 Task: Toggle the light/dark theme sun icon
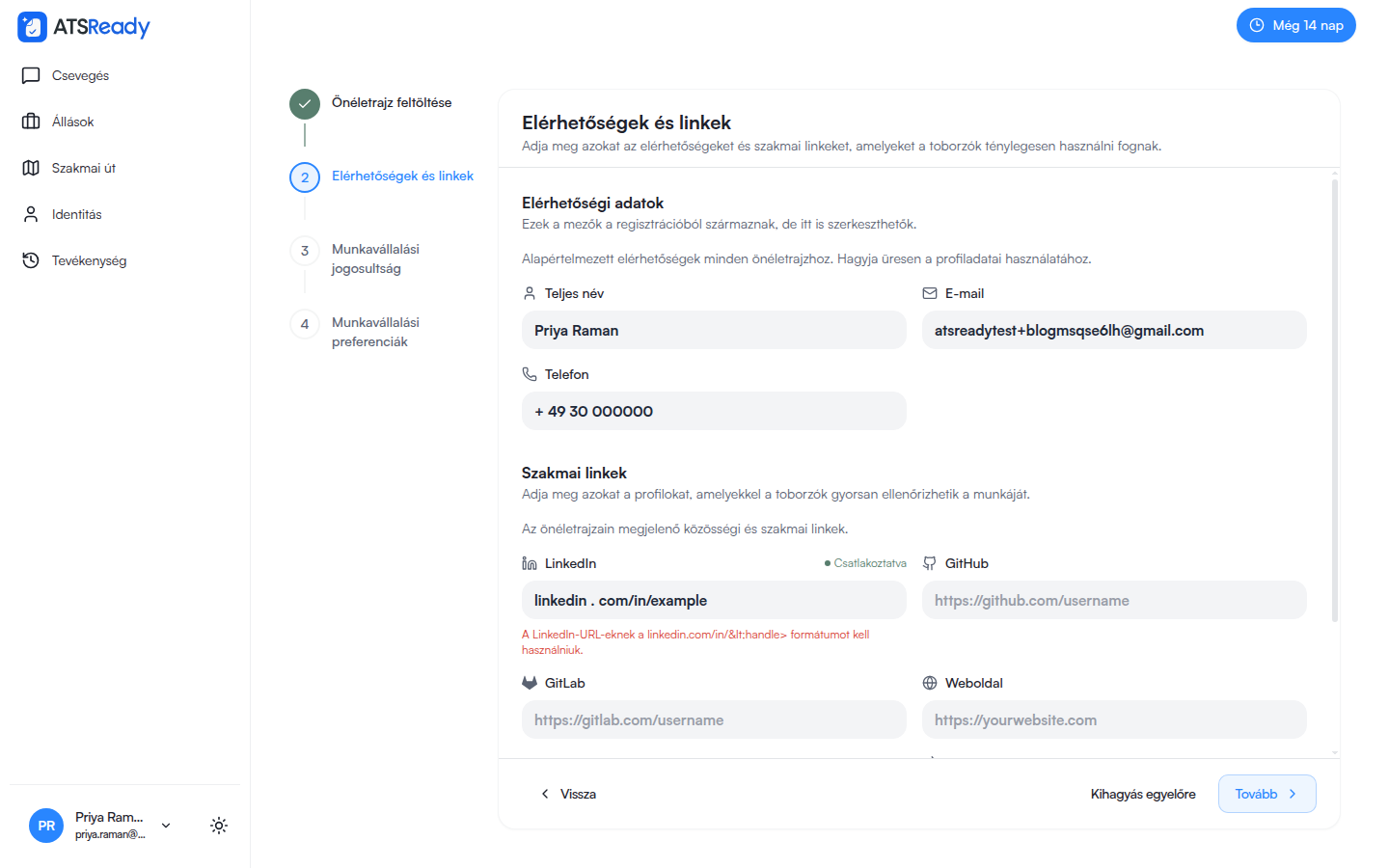coord(219,826)
